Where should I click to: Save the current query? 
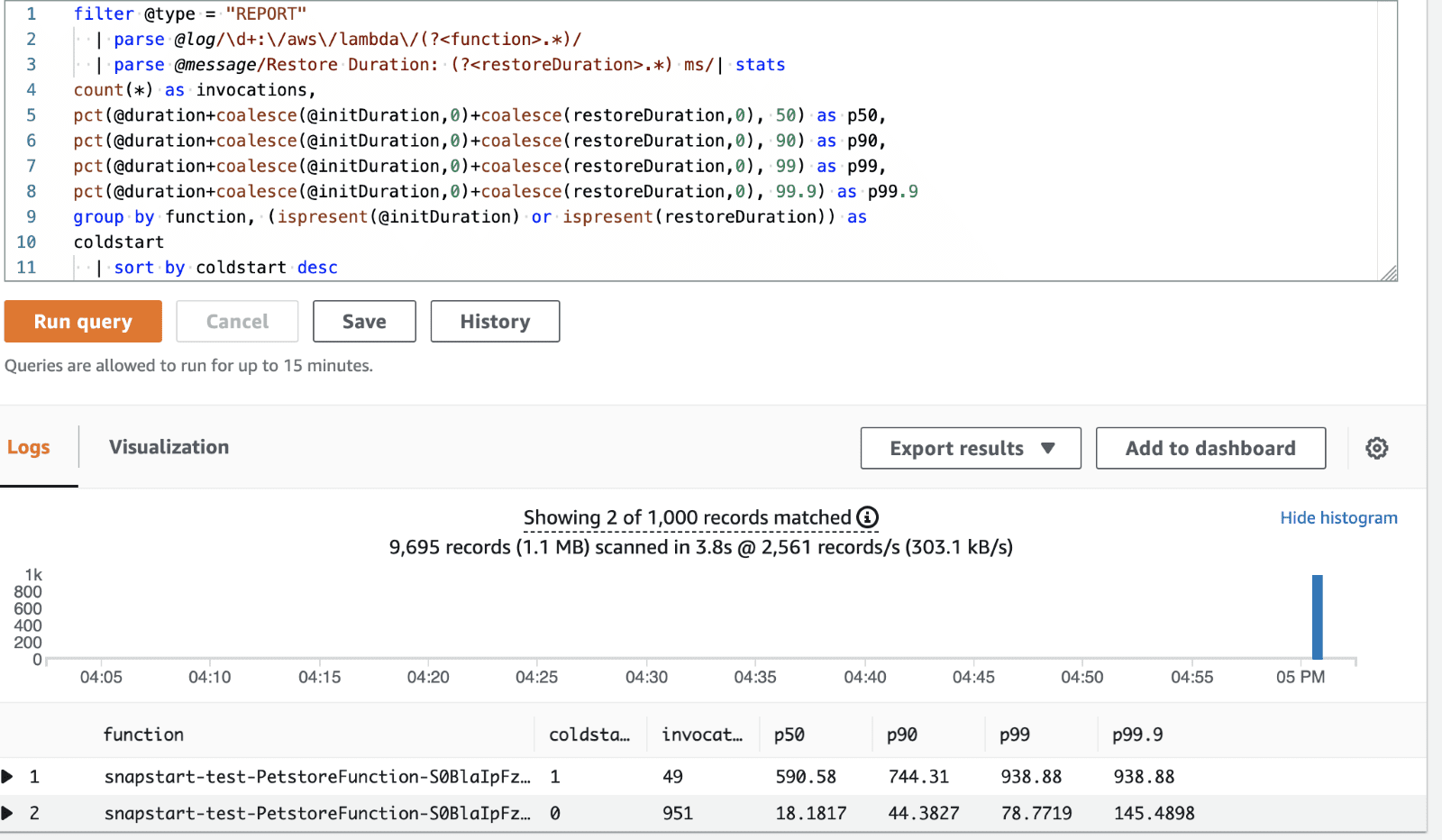[x=364, y=322]
